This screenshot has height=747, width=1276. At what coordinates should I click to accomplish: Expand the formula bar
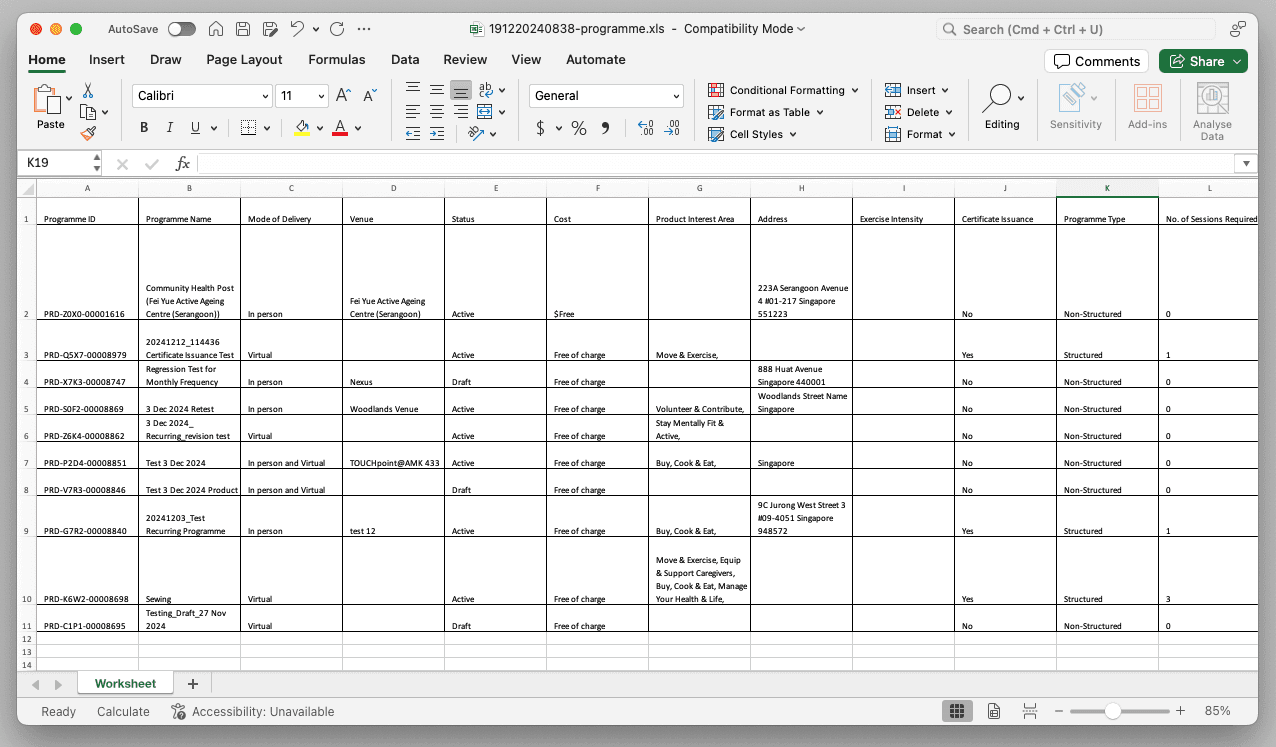pos(1246,163)
